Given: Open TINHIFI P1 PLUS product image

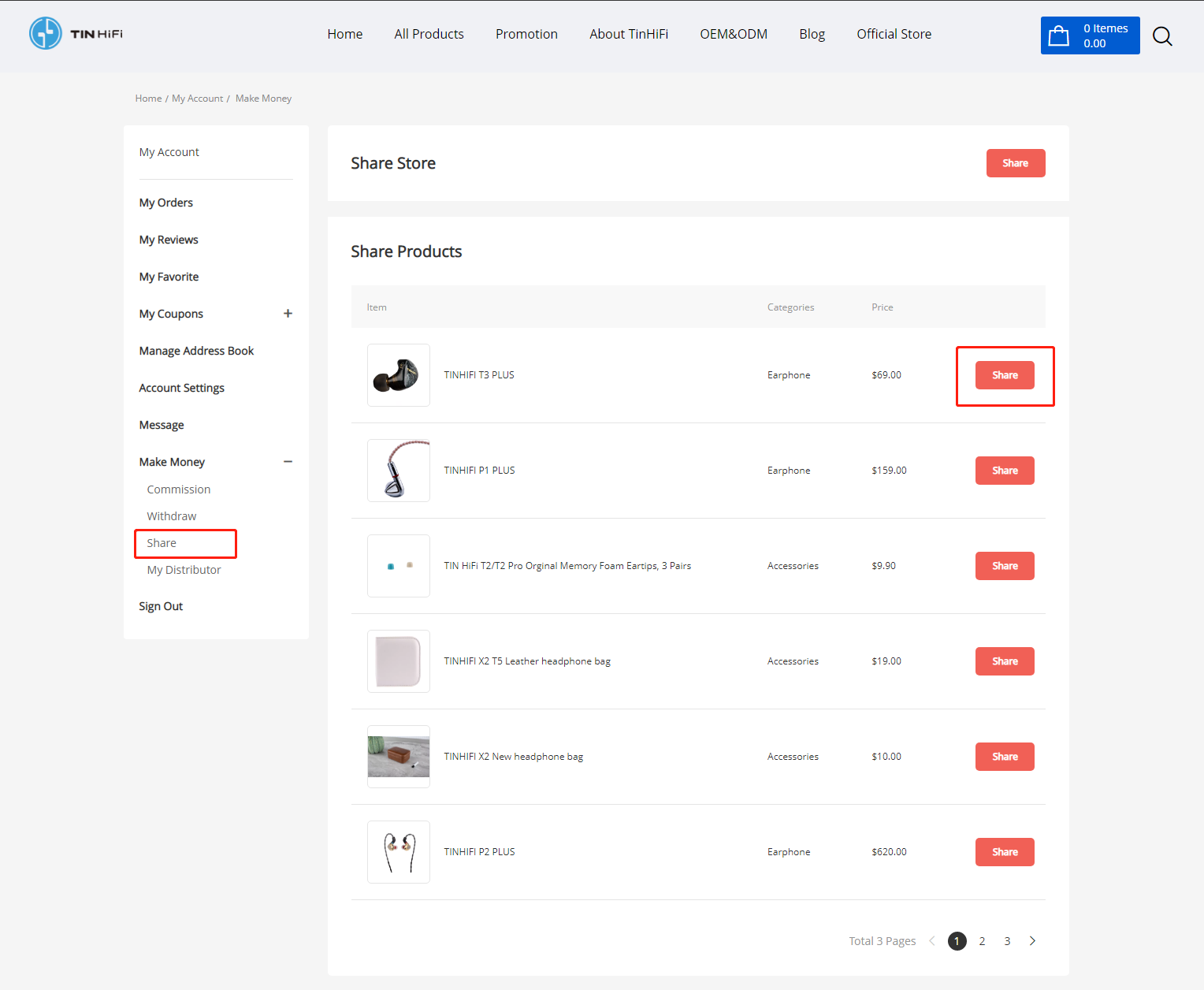Looking at the screenshot, I should click(x=399, y=471).
